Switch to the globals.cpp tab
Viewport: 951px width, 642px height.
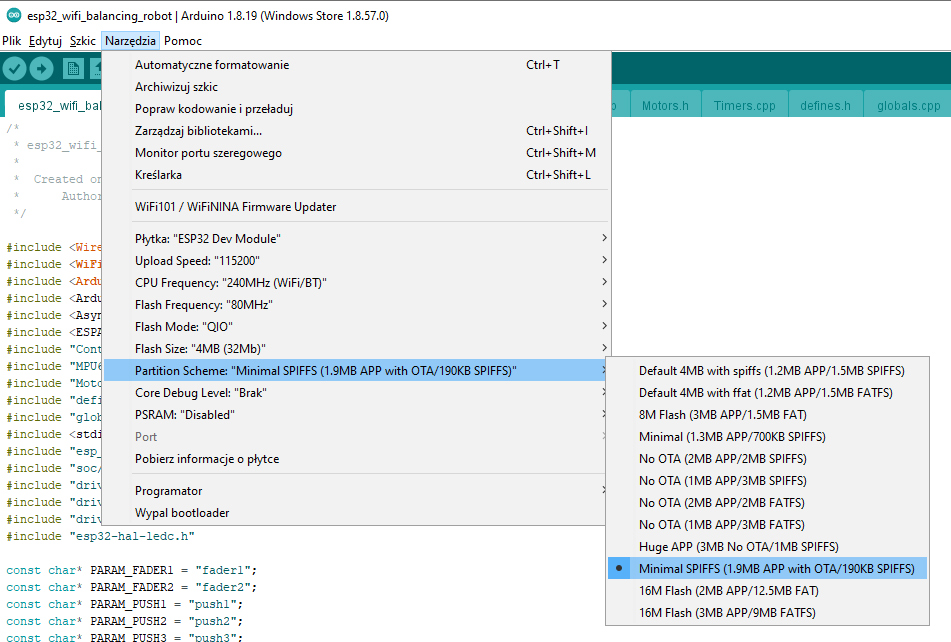coord(908,105)
